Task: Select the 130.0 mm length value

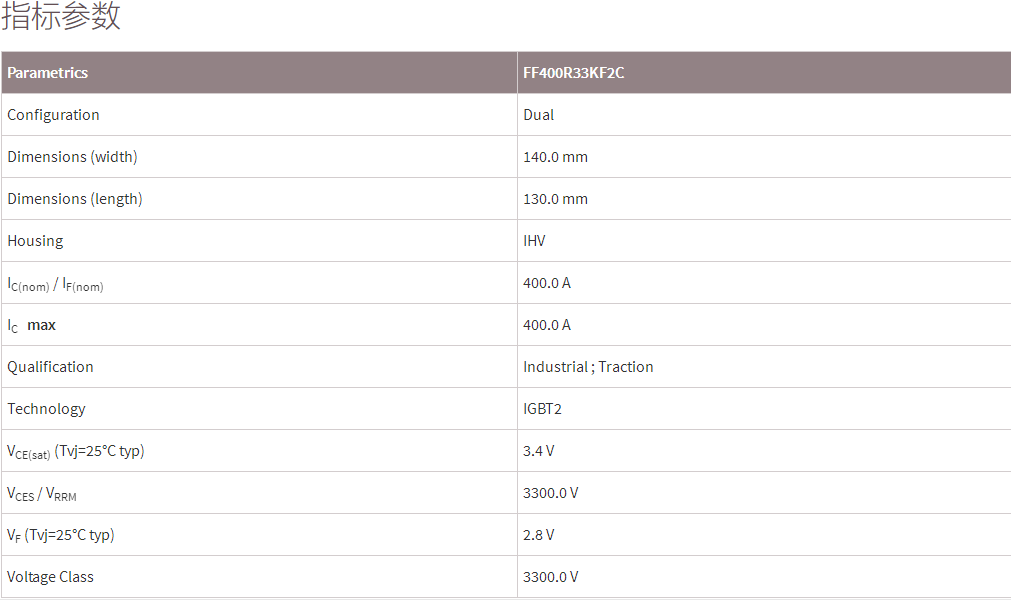Action: coord(555,199)
